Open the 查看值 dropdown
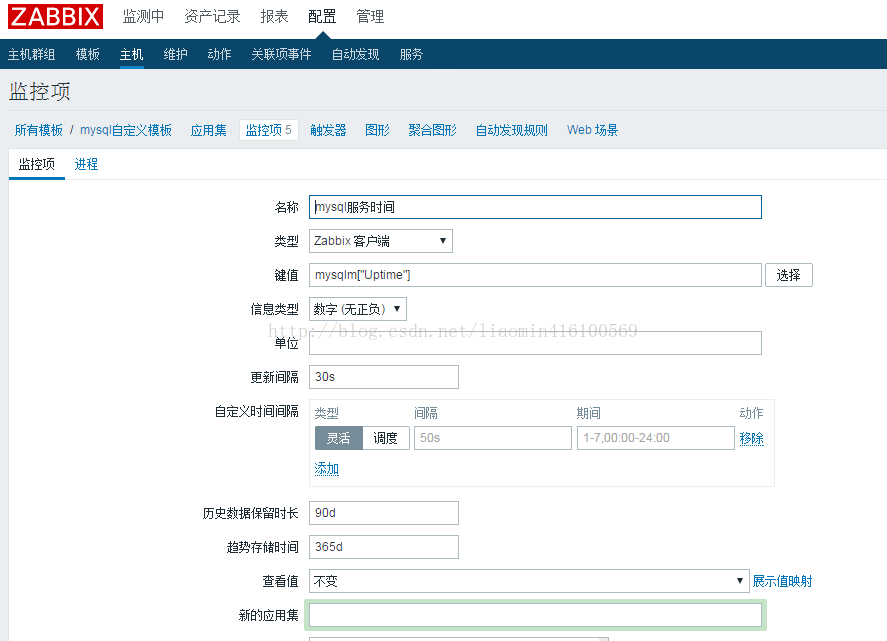Image resolution: width=887 pixels, height=641 pixels. (529, 581)
